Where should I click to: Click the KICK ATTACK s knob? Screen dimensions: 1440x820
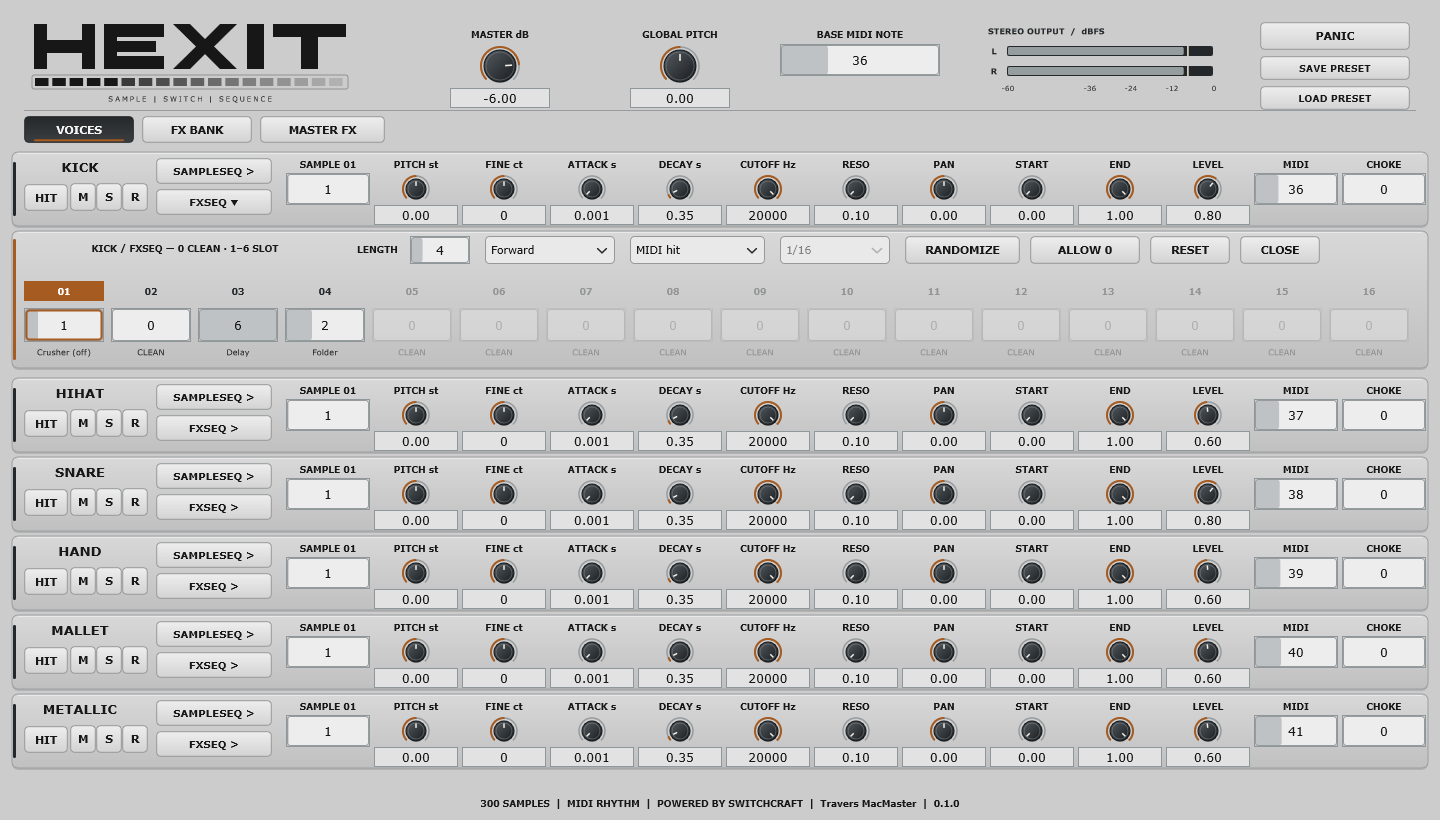click(x=592, y=189)
